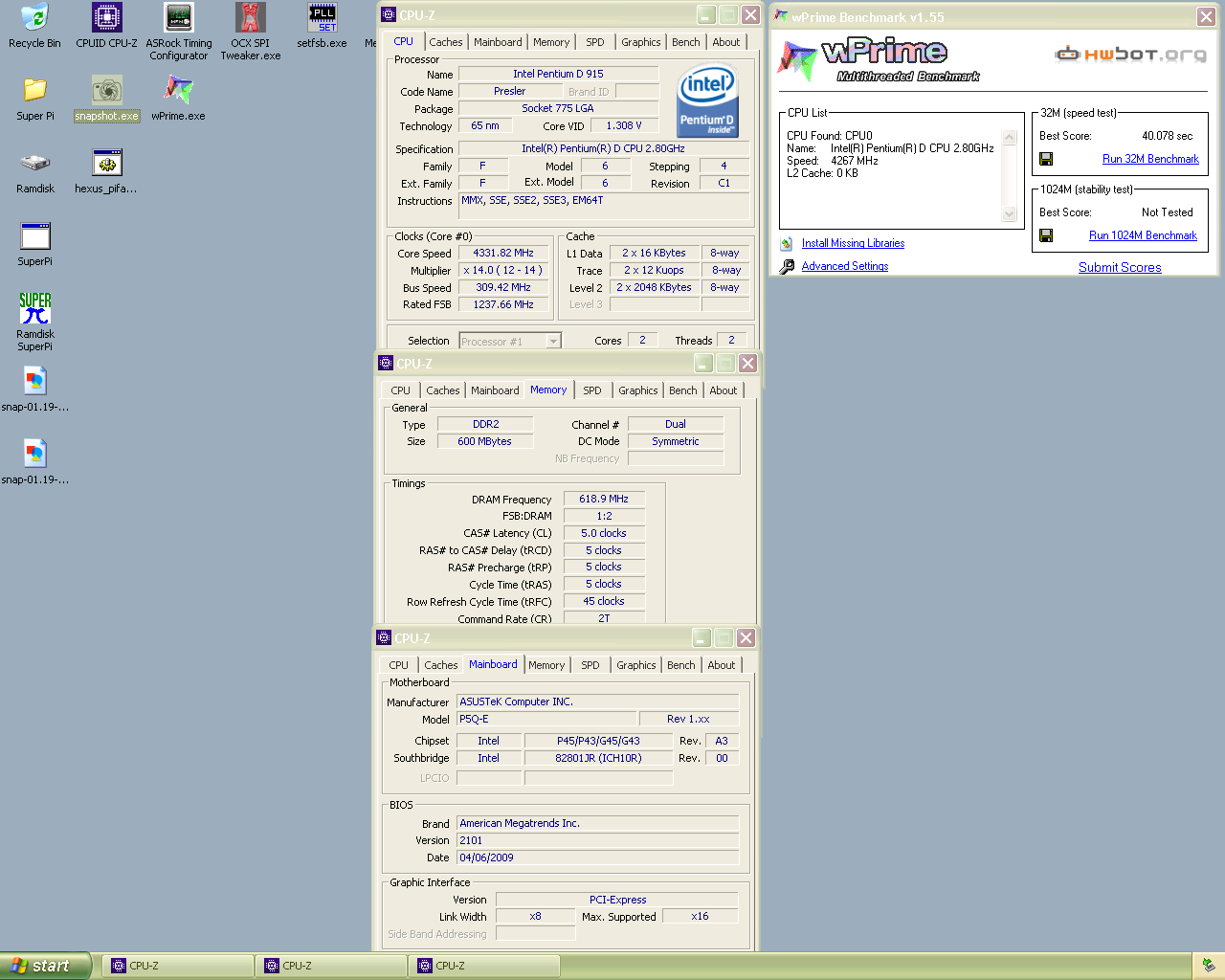
Task: Switch to second CPU-Z taskbar button
Action: 332,966
